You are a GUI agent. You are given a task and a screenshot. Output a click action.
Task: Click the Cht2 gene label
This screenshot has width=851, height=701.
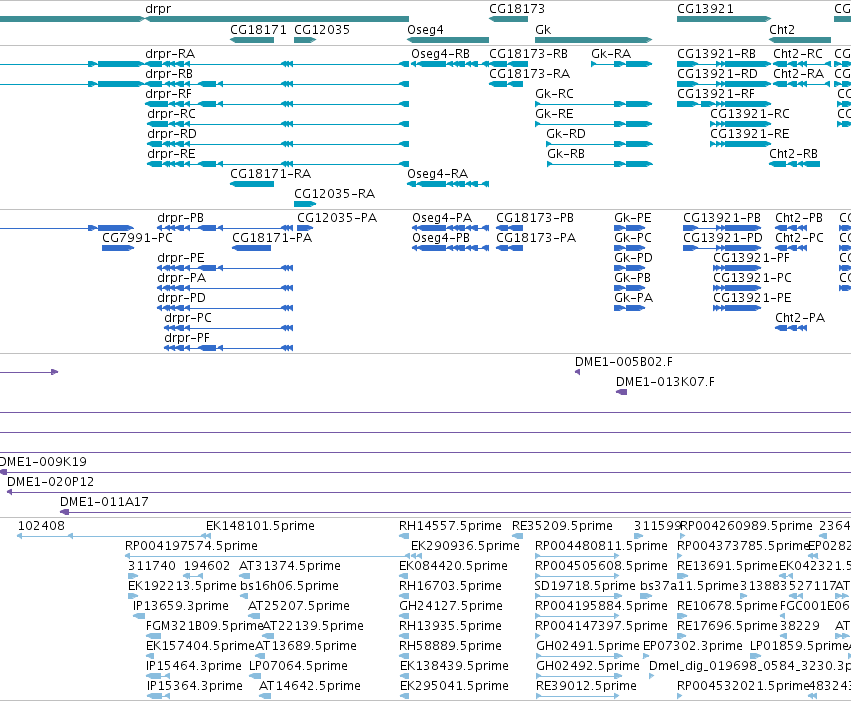pyautogui.click(x=782, y=30)
